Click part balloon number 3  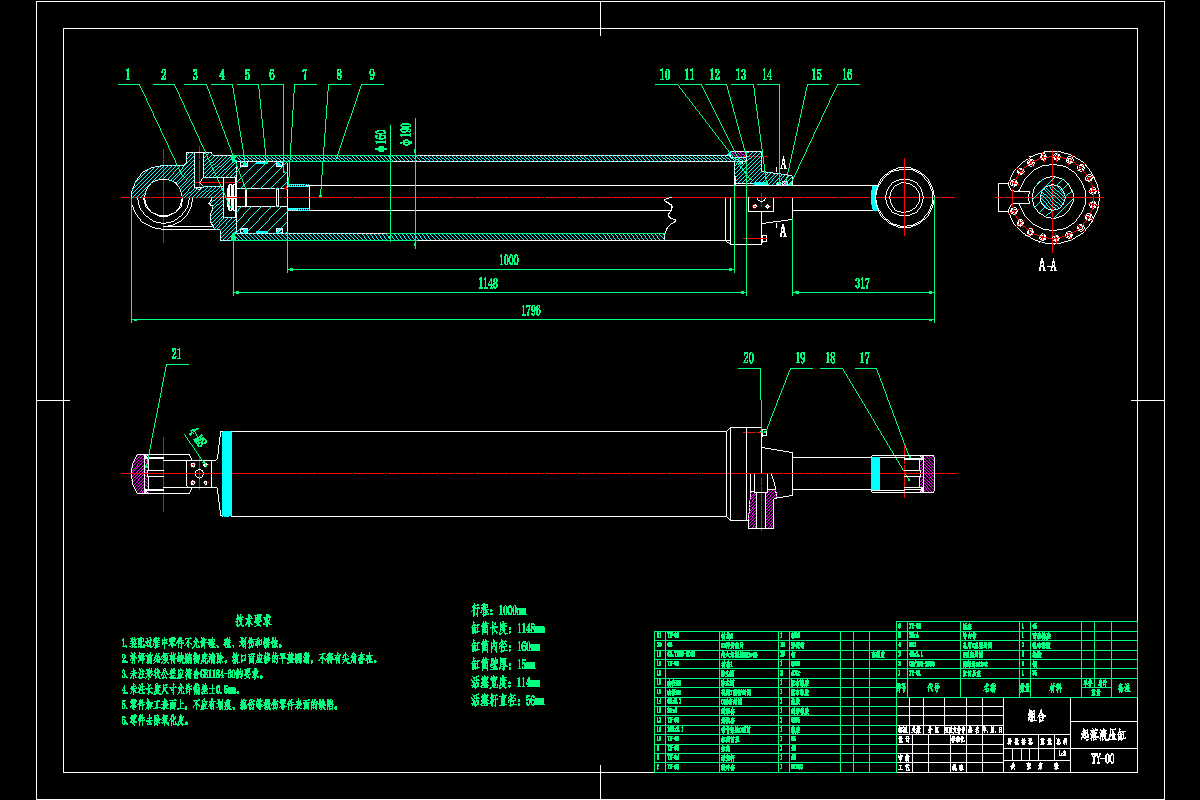click(x=195, y=75)
